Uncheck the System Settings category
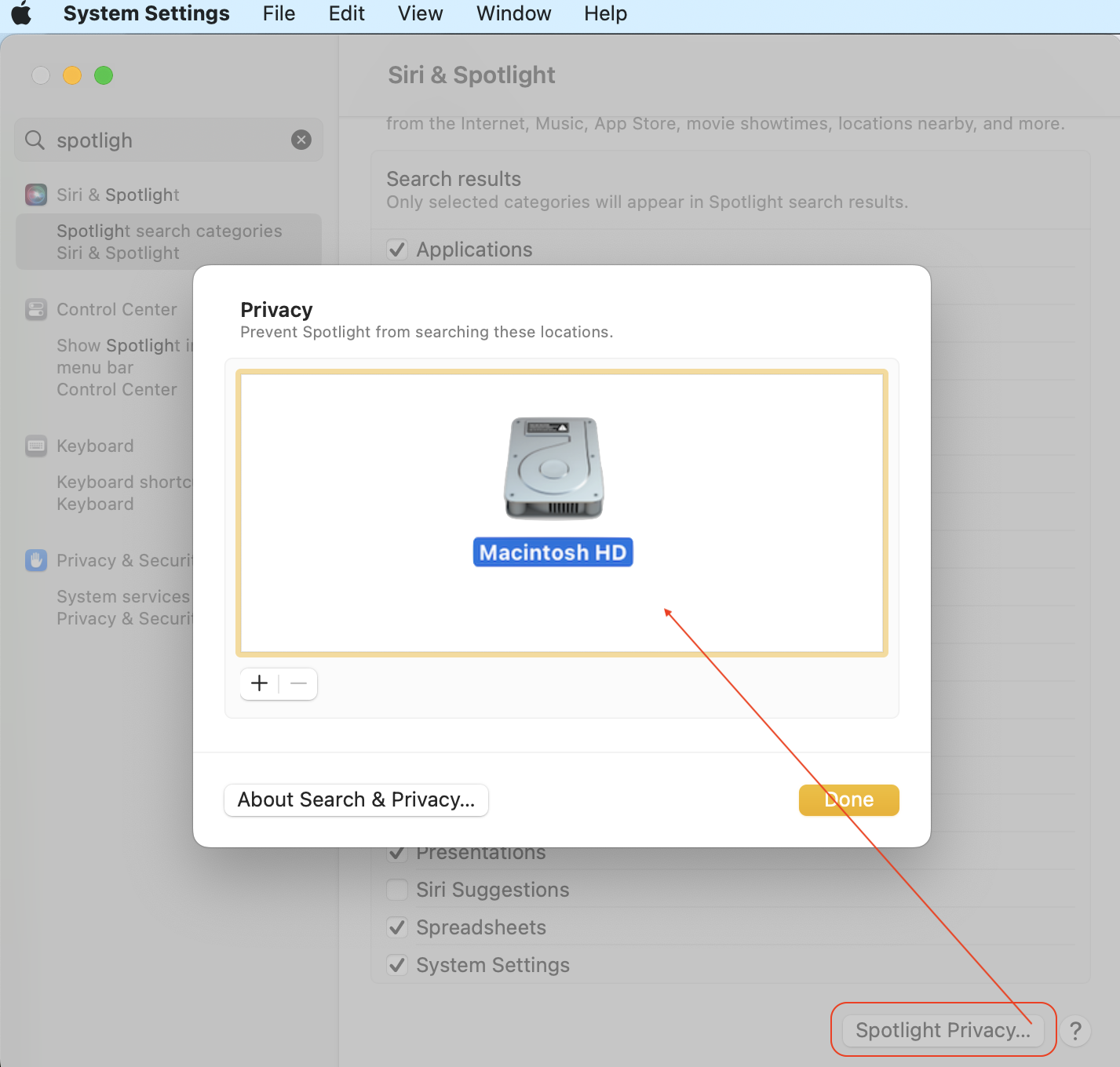This screenshot has height=1067, width=1120. click(x=397, y=964)
